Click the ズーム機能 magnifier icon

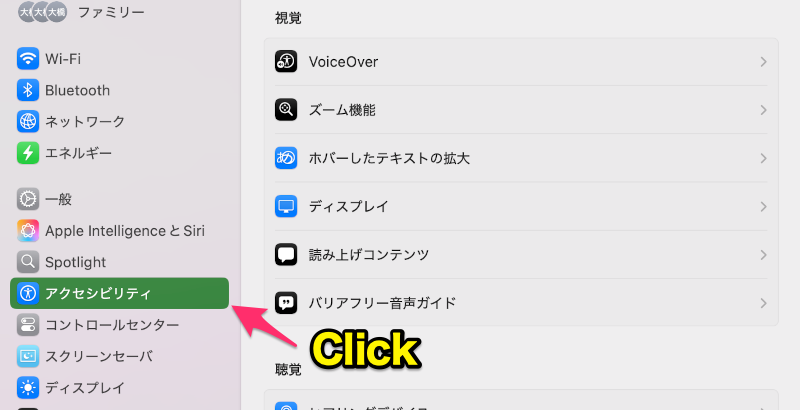[286, 110]
